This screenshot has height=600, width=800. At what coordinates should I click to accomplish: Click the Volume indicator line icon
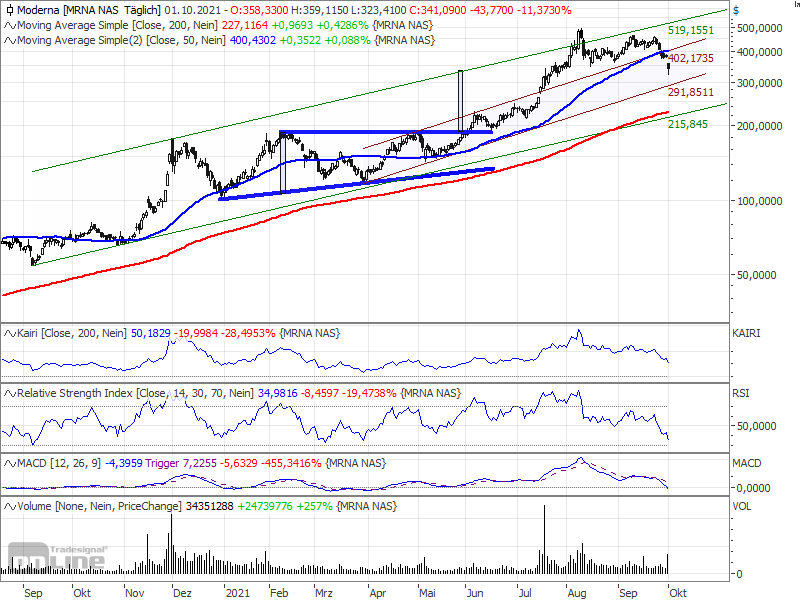(x=9, y=507)
